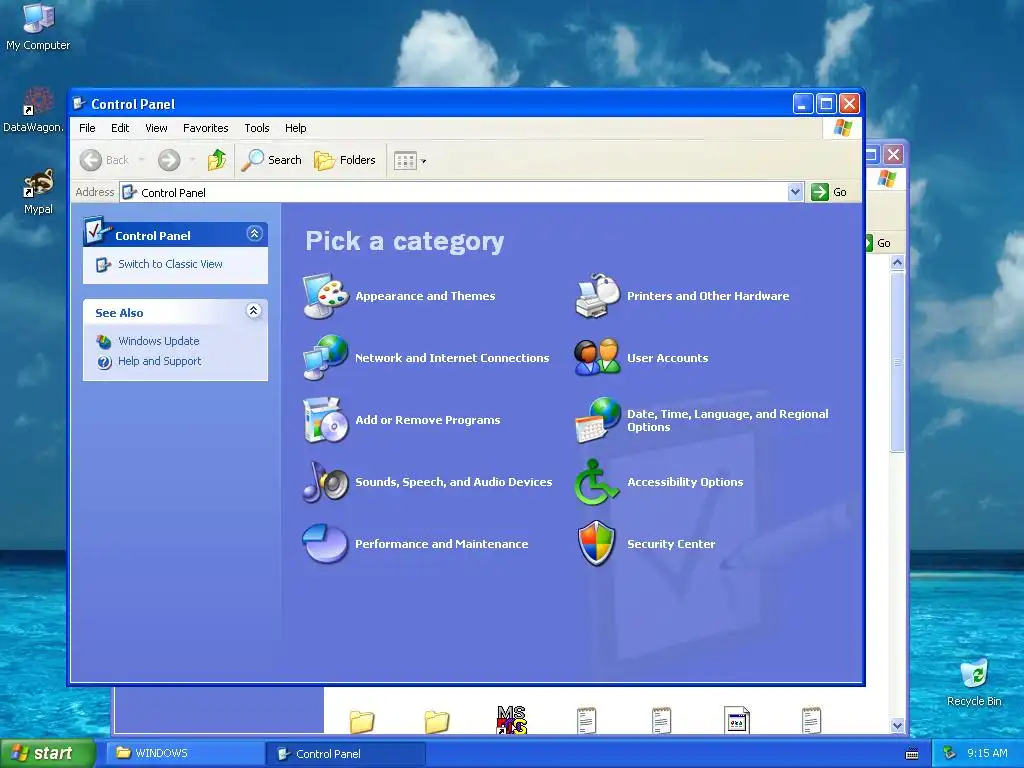Viewport: 1024px width, 768px height.
Task: Collapse the See Also sidebar section
Action: tap(254, 311)
